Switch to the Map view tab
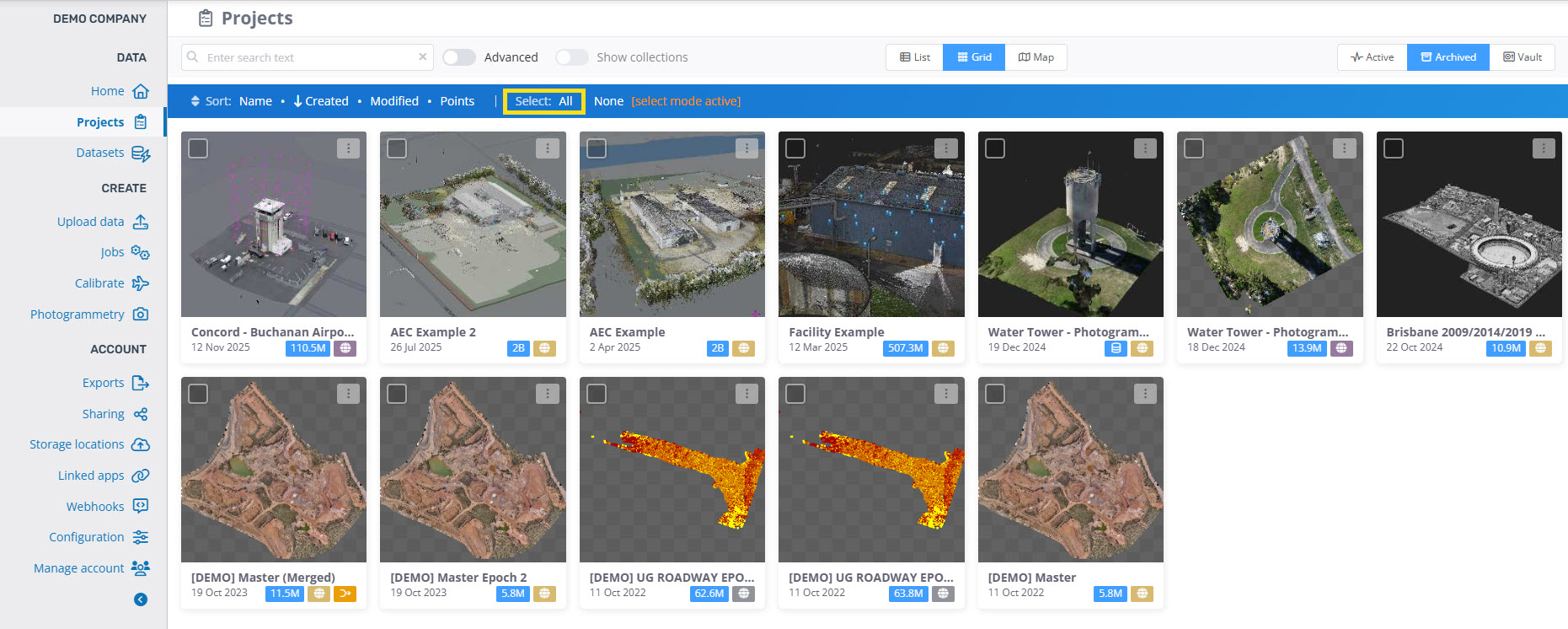 pyautogui.click(x=1036, y=57)
